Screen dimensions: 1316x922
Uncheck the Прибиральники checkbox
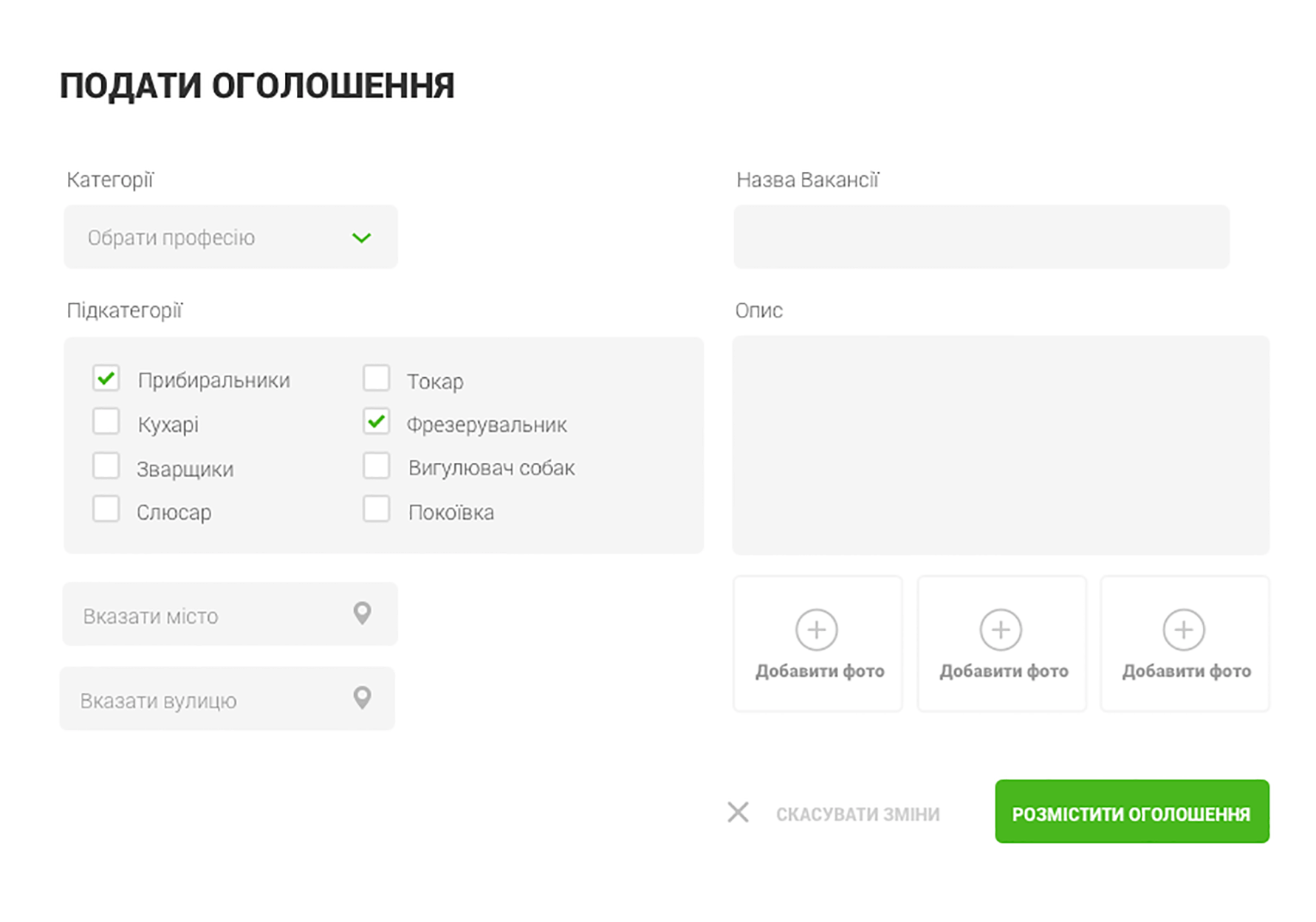click(x=106, y=378)
